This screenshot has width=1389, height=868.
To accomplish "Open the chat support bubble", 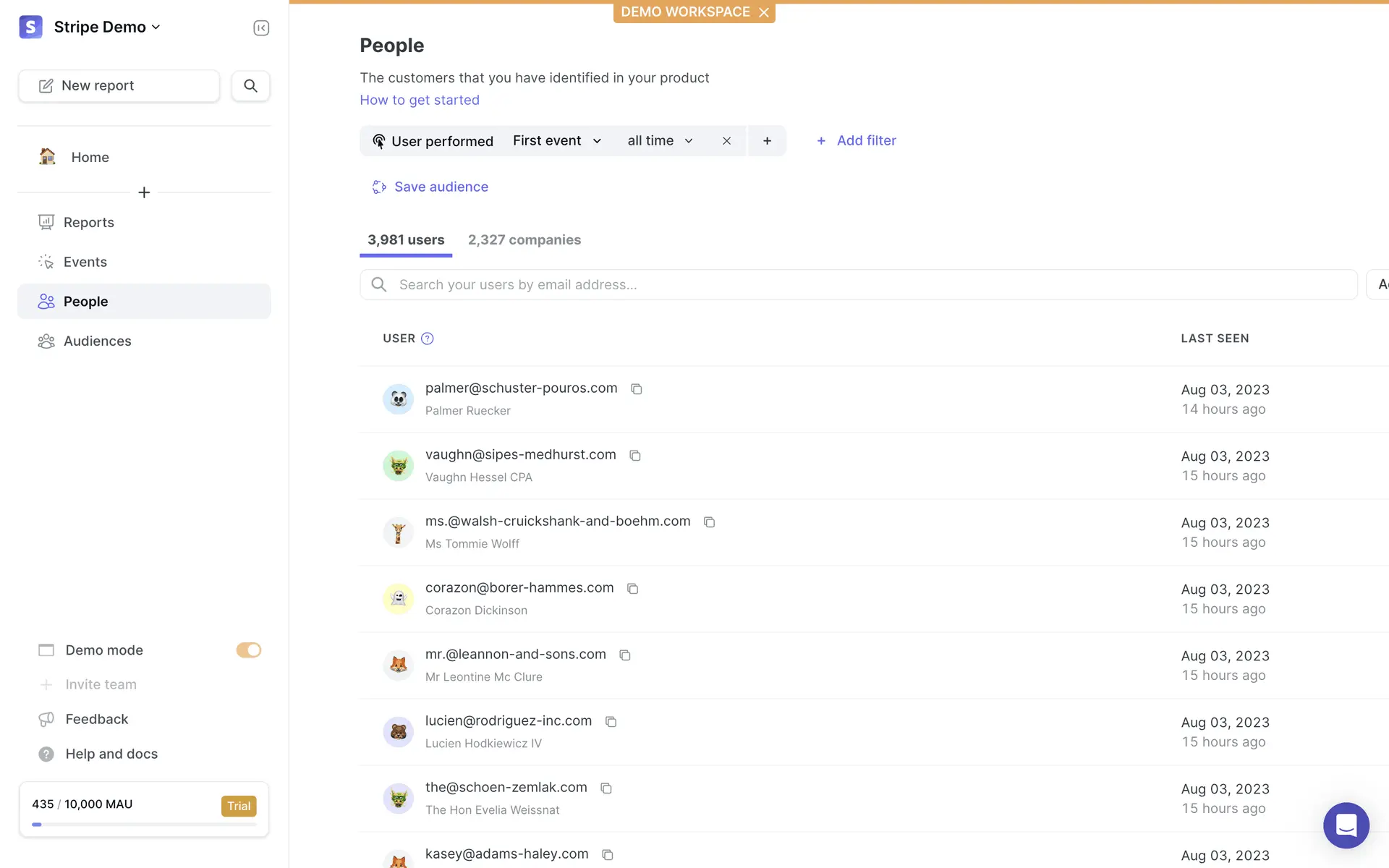I will click(x=1346, y=825).
